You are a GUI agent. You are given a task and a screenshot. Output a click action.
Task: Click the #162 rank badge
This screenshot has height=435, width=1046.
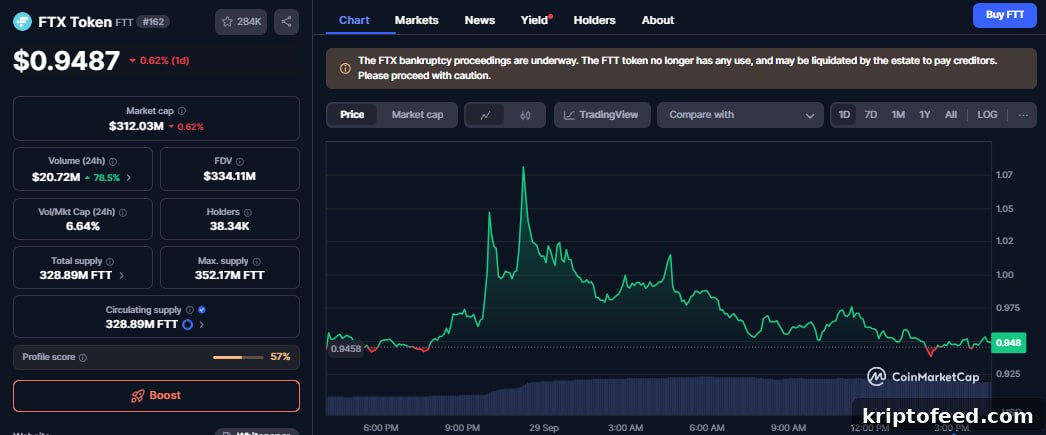point(153,22)
